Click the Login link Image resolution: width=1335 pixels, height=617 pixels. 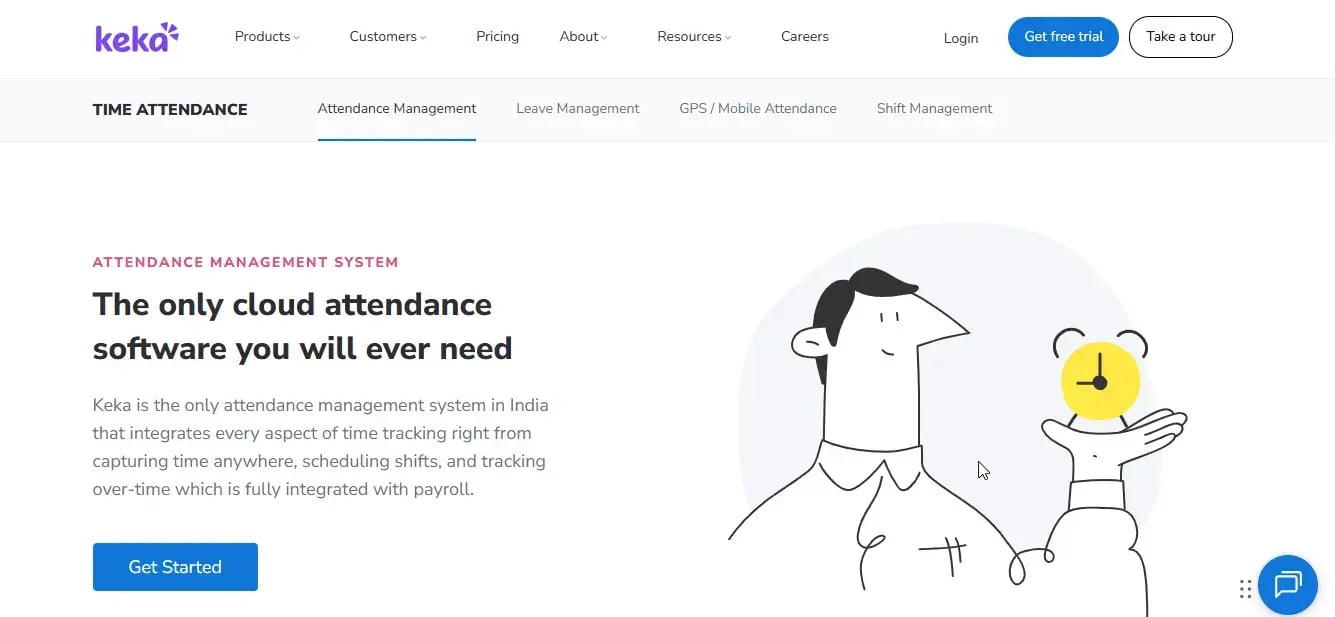point(960,38)
